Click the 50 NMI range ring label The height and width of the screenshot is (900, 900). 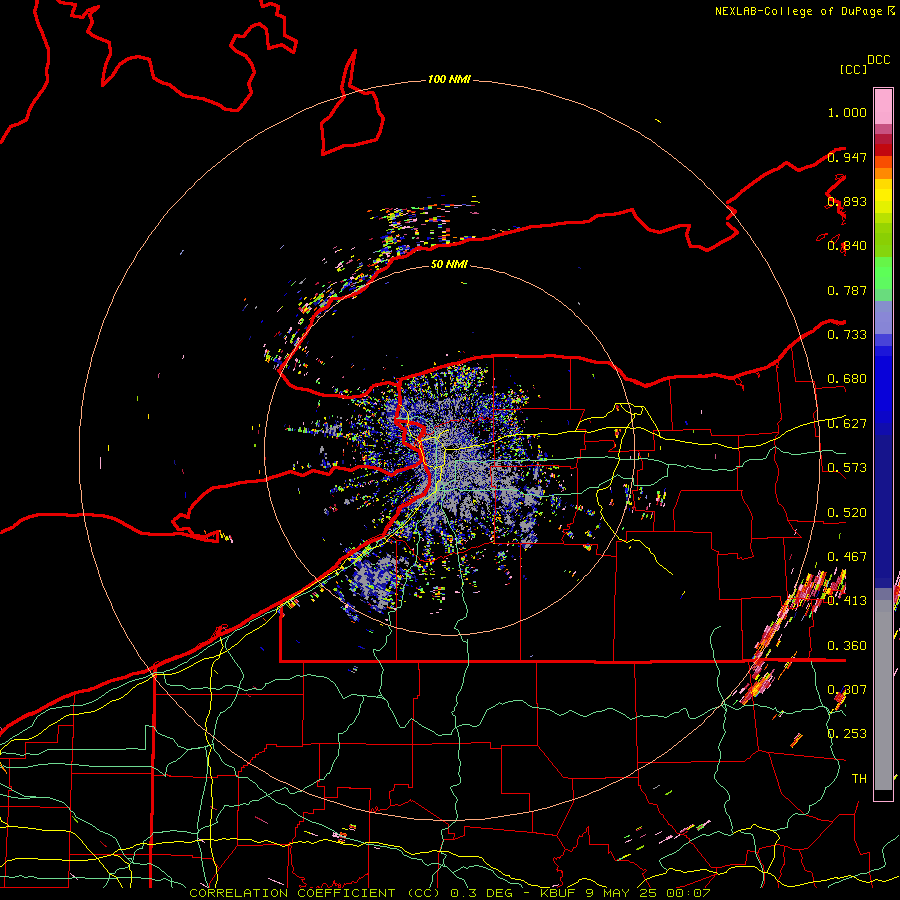click(449, 264)
